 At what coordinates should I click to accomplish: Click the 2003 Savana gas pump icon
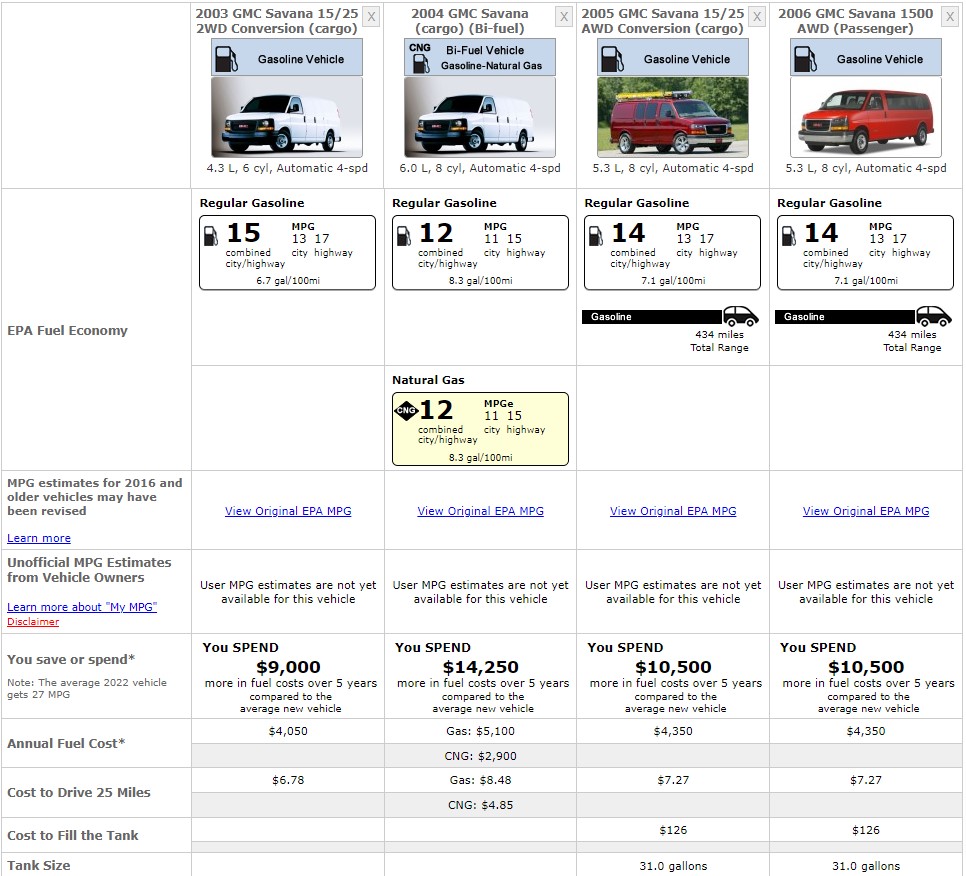click(226, 59)
